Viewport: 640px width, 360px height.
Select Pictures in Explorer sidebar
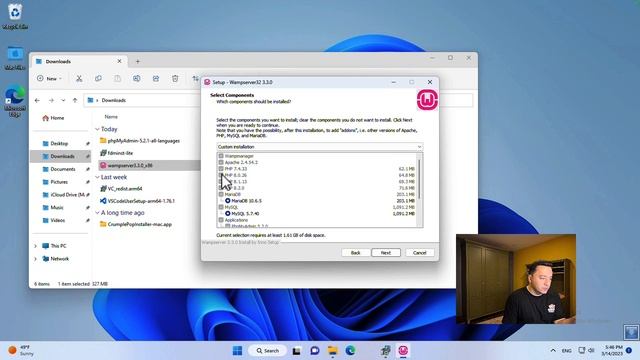(x=60, y=182)
